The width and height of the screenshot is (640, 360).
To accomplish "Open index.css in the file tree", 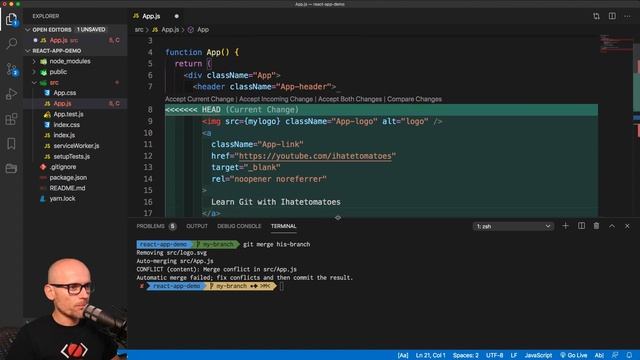I will coord(67,125).
